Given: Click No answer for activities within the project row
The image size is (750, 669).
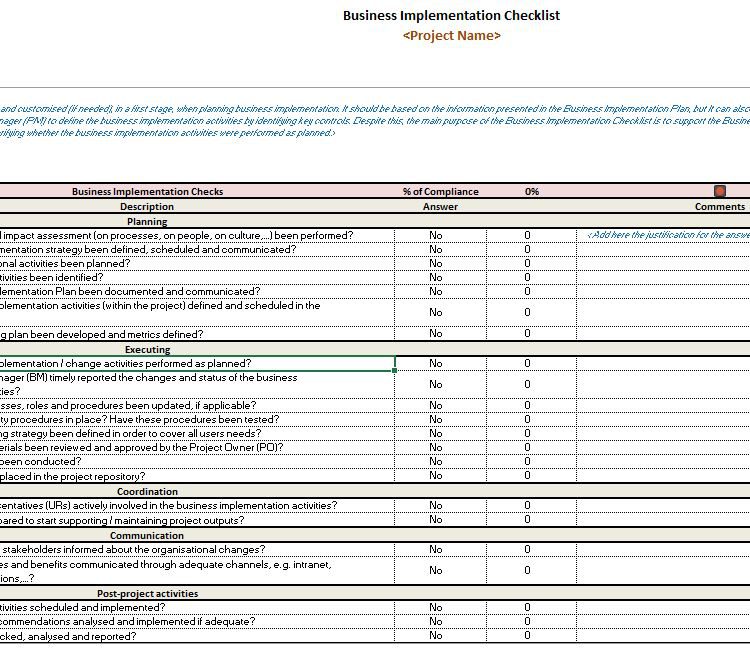Looking at the screenshot, I should pos(436,312).
